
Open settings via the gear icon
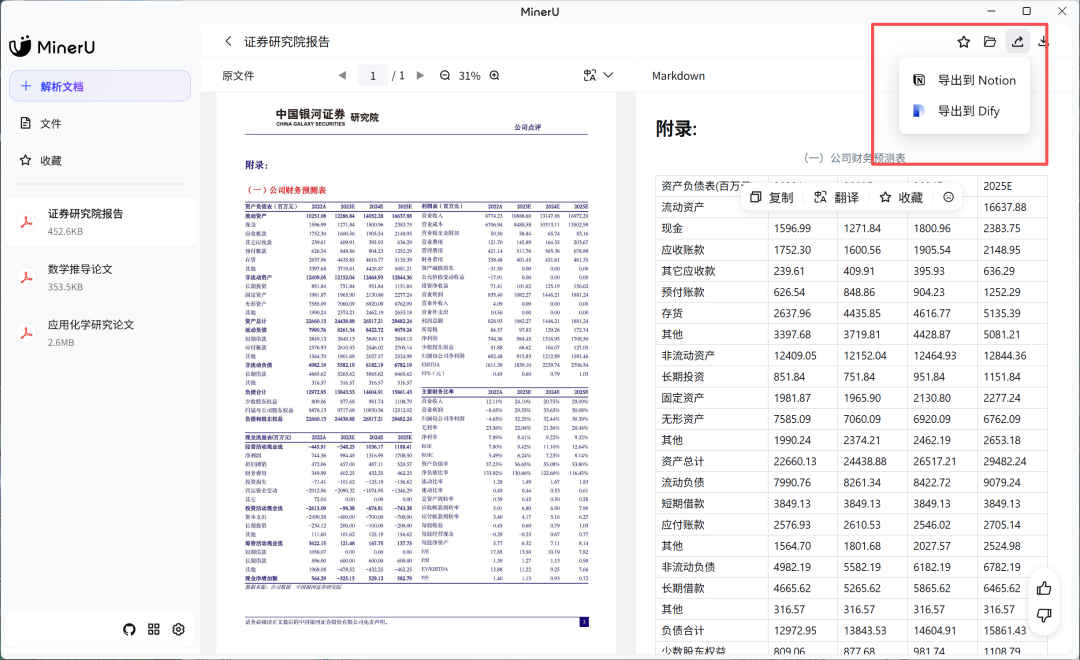tap(179, 629)
